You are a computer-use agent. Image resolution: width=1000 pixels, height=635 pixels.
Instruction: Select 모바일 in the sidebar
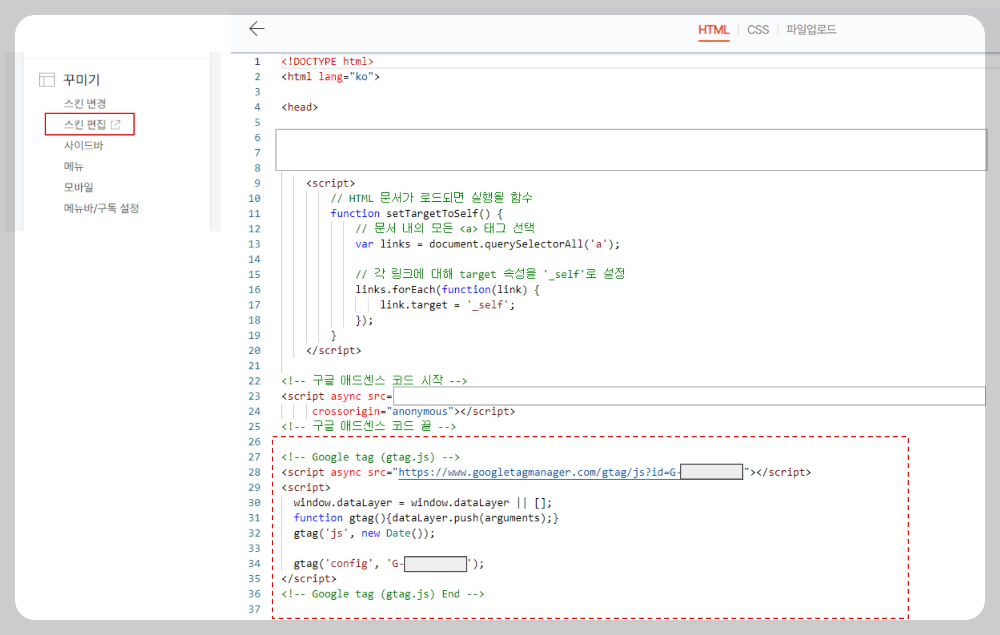77,187
